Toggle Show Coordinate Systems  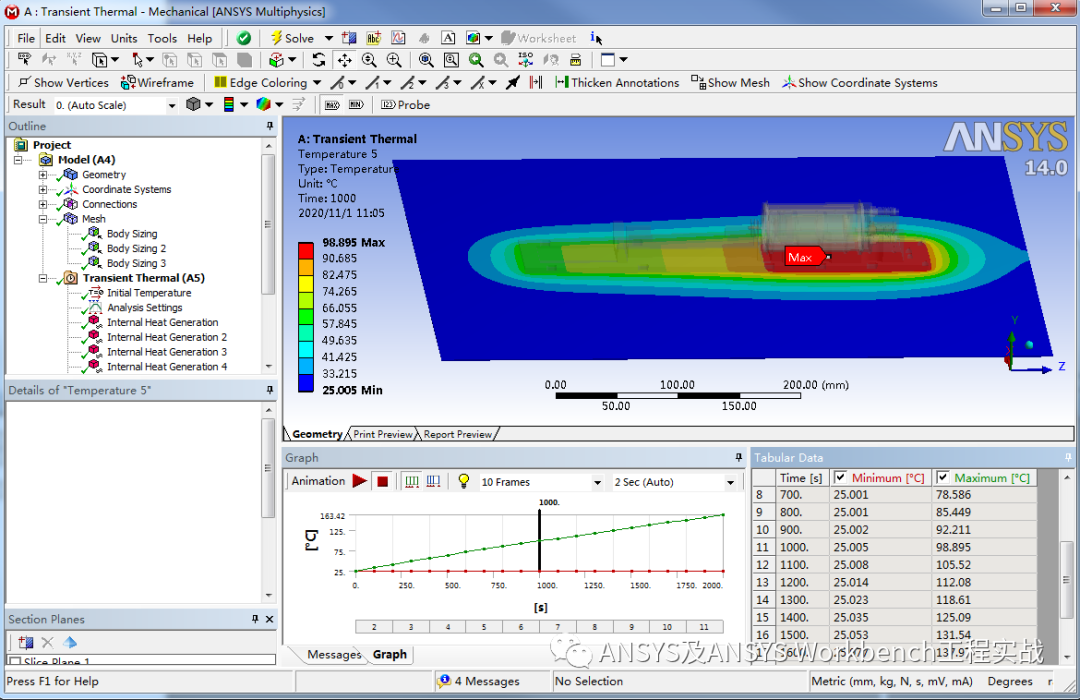[860, 83]
